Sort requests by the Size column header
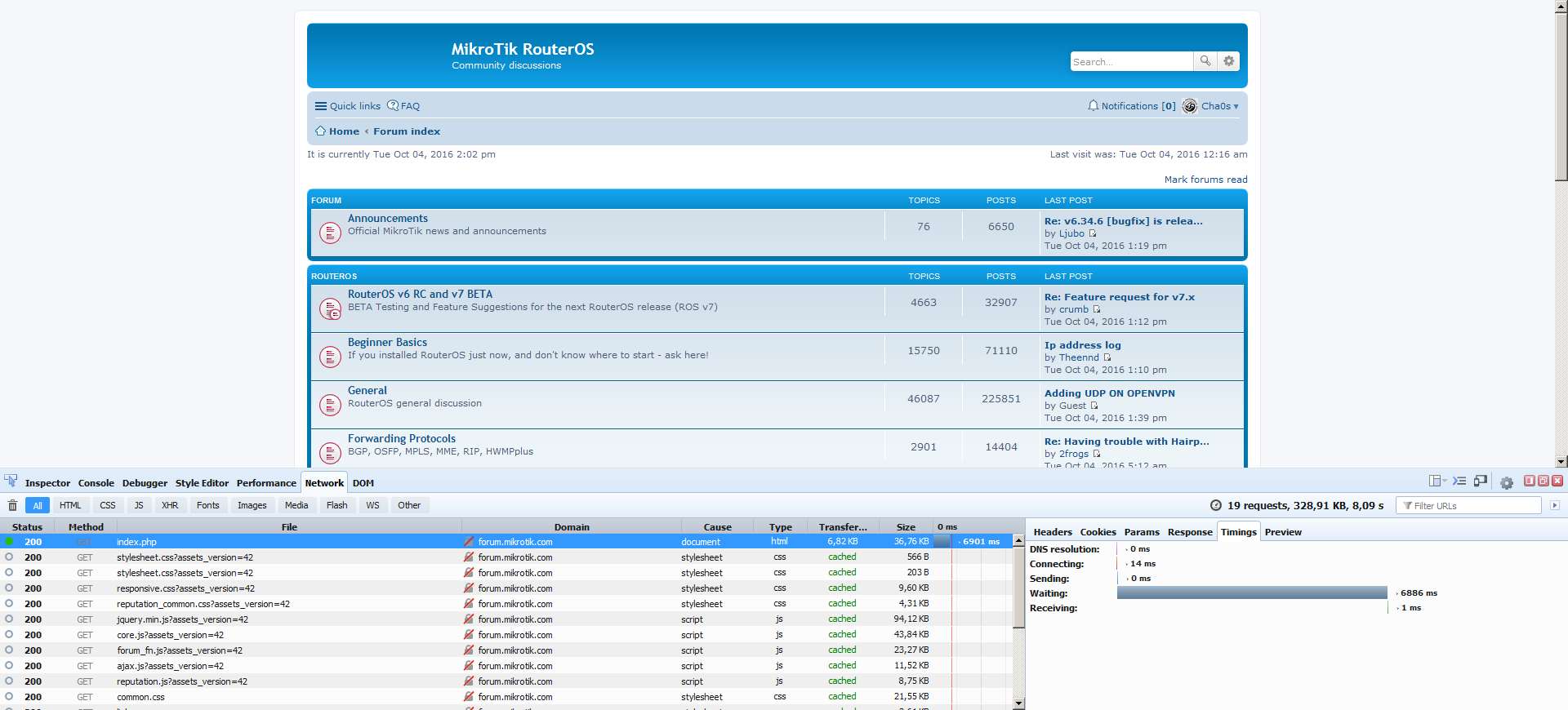Viewport: 1568px width, 710px height. click(906, 527)
